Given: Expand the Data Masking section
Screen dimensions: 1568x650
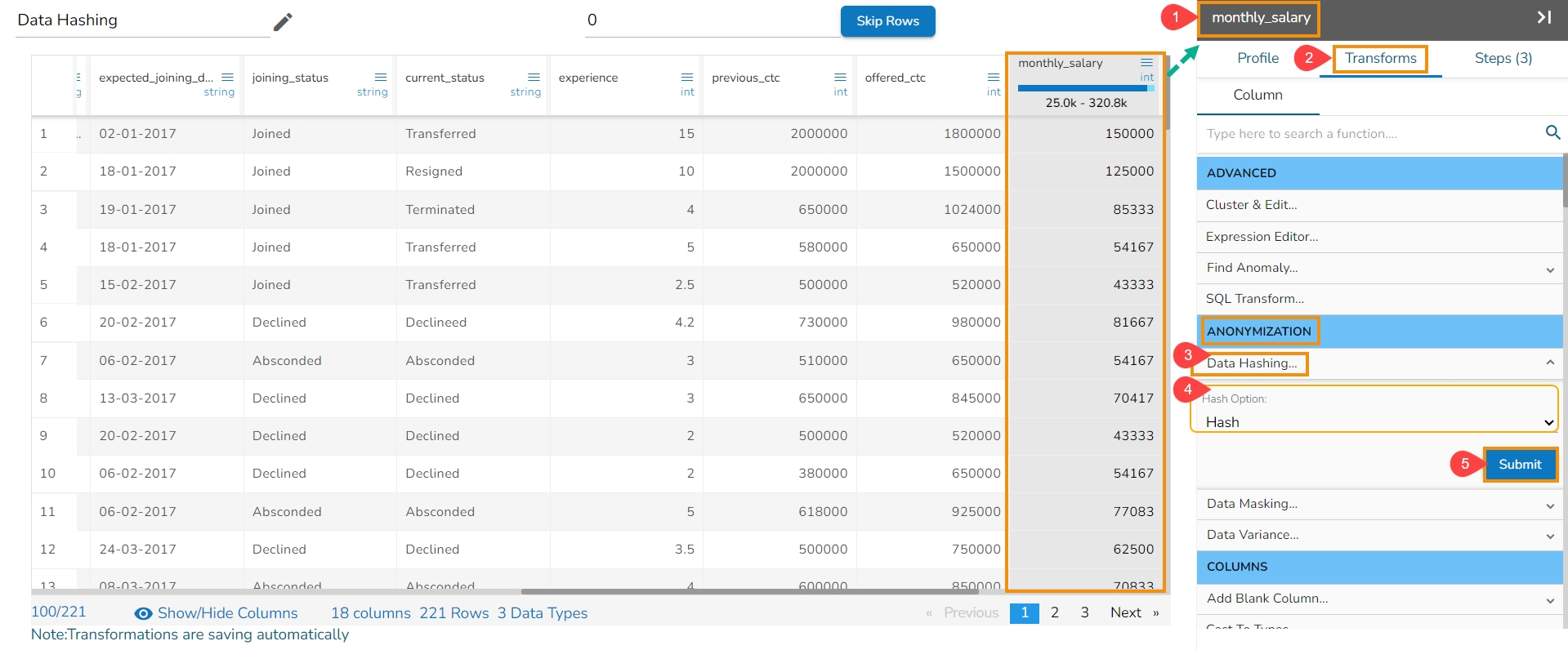Looking at the screenshot, I should (1549, 505).
